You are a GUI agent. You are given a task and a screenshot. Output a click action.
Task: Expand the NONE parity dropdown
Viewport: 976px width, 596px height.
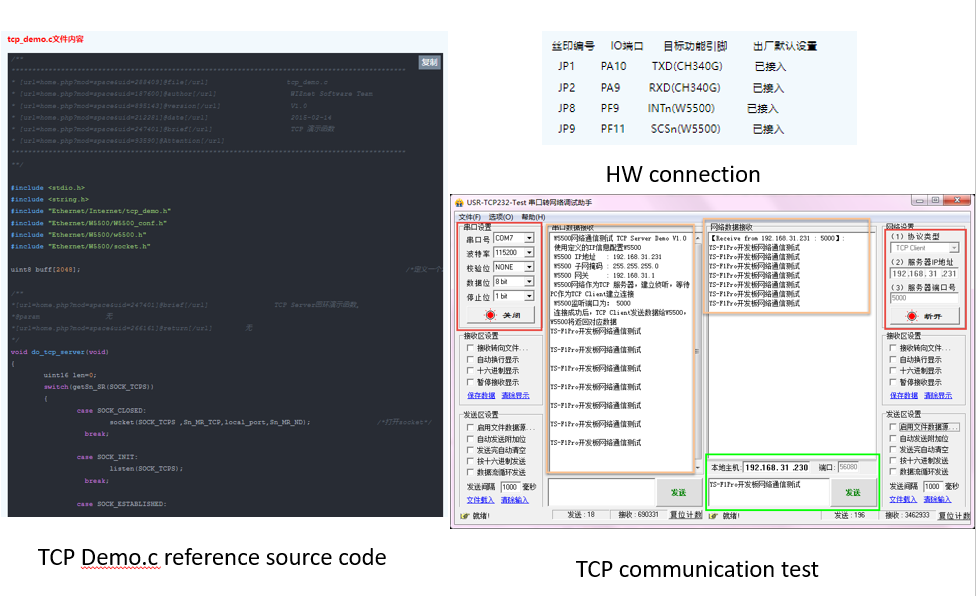(529, 267)
